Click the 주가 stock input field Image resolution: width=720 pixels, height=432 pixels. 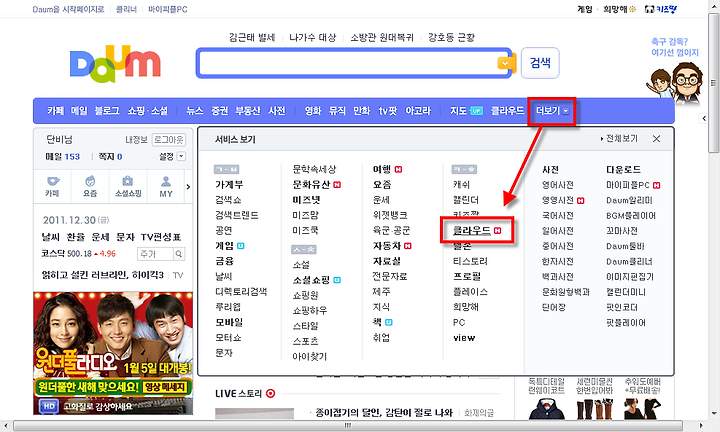point(155,254)
